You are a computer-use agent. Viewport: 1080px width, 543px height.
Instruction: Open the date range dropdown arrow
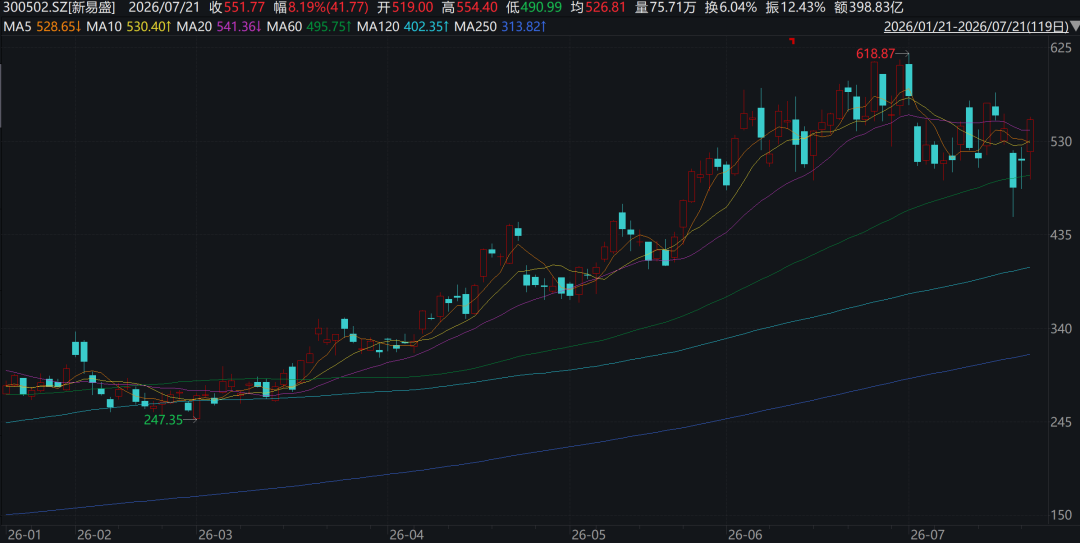coord(1074,27)
